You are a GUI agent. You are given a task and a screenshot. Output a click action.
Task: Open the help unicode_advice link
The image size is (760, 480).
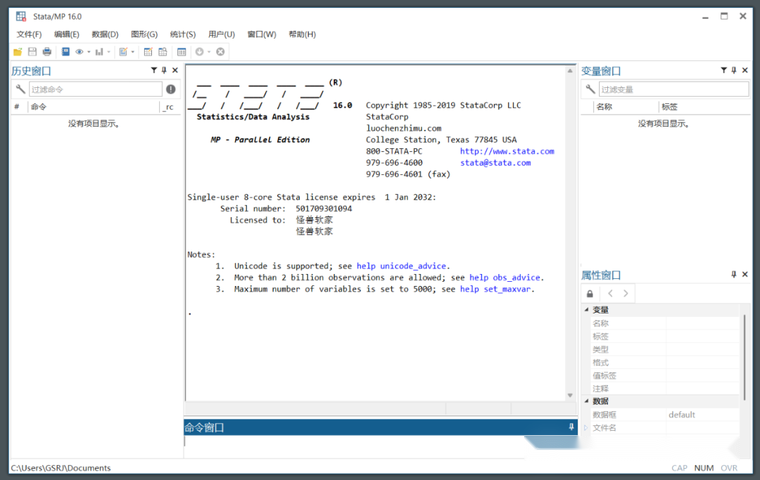click(x=401, y=266)
